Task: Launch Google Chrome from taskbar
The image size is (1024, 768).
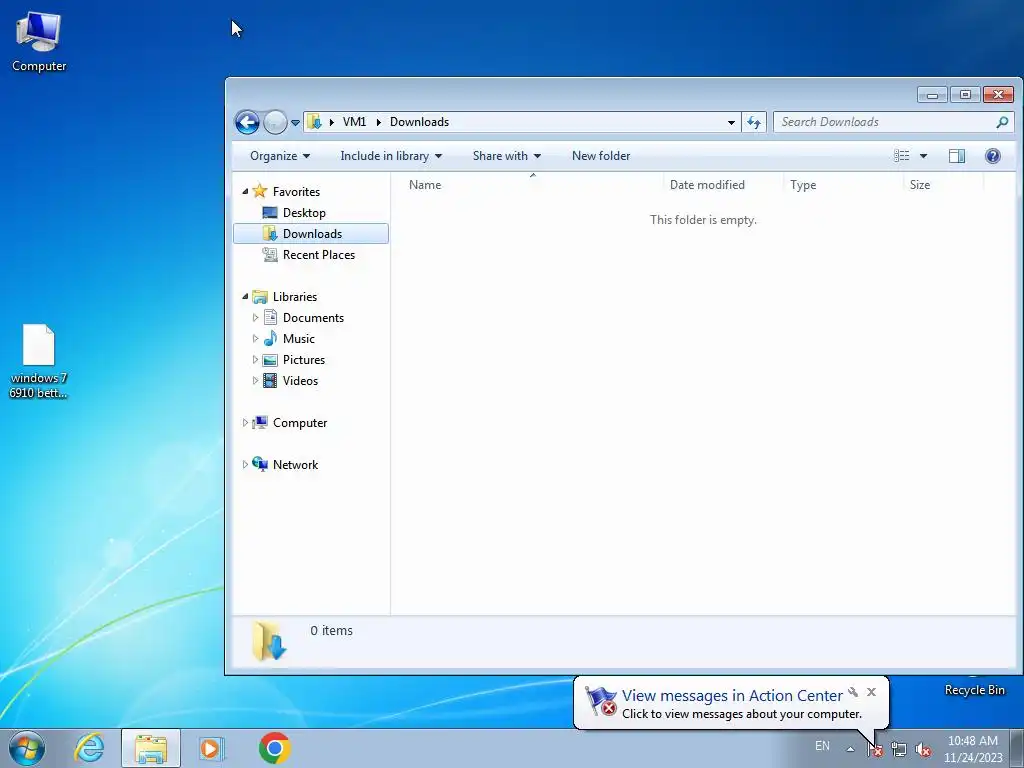Action: [x=274, y=748]
